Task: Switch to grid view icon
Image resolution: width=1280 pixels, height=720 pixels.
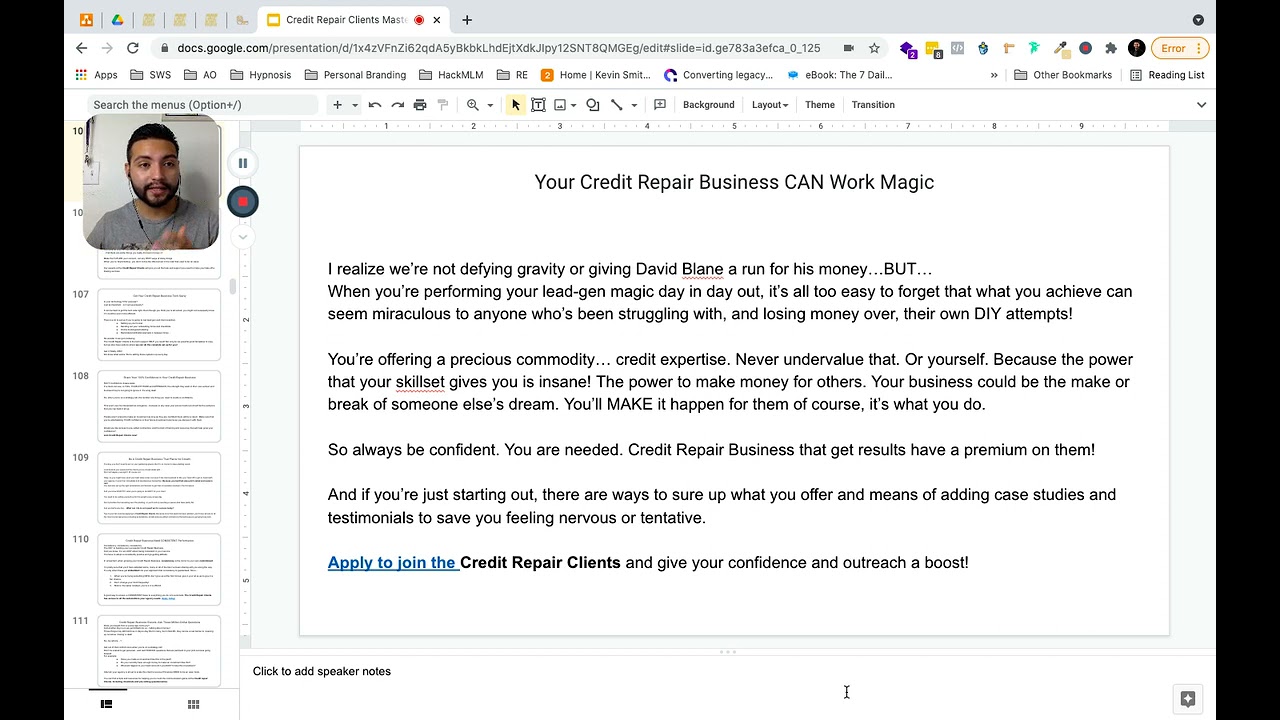Action: pos(194,704)
